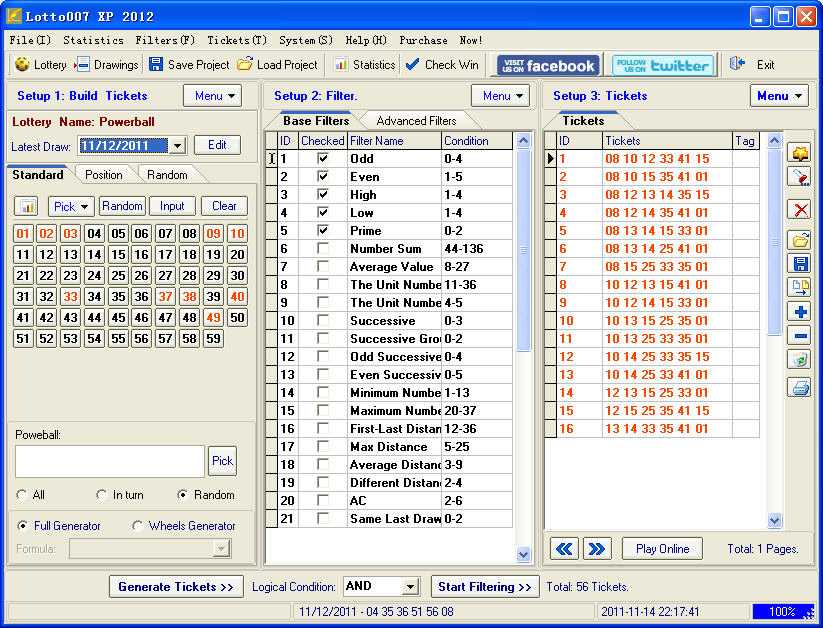Open the facebook page via toolbar badge

click(548, 64)
